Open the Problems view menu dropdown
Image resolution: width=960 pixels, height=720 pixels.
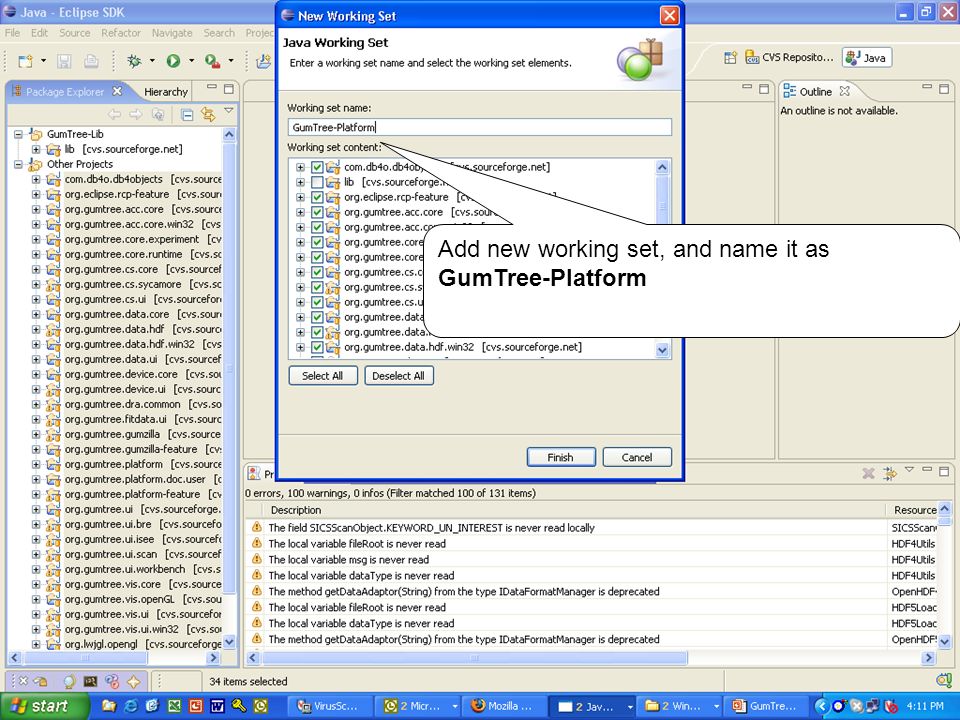tap(909, 470)
